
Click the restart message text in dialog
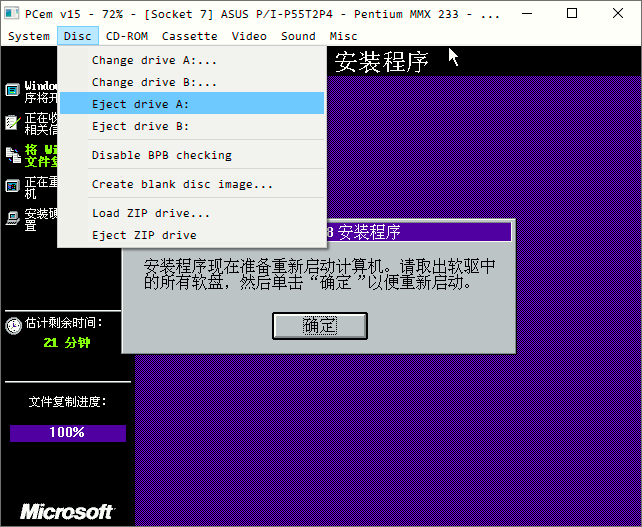point(319,274)
